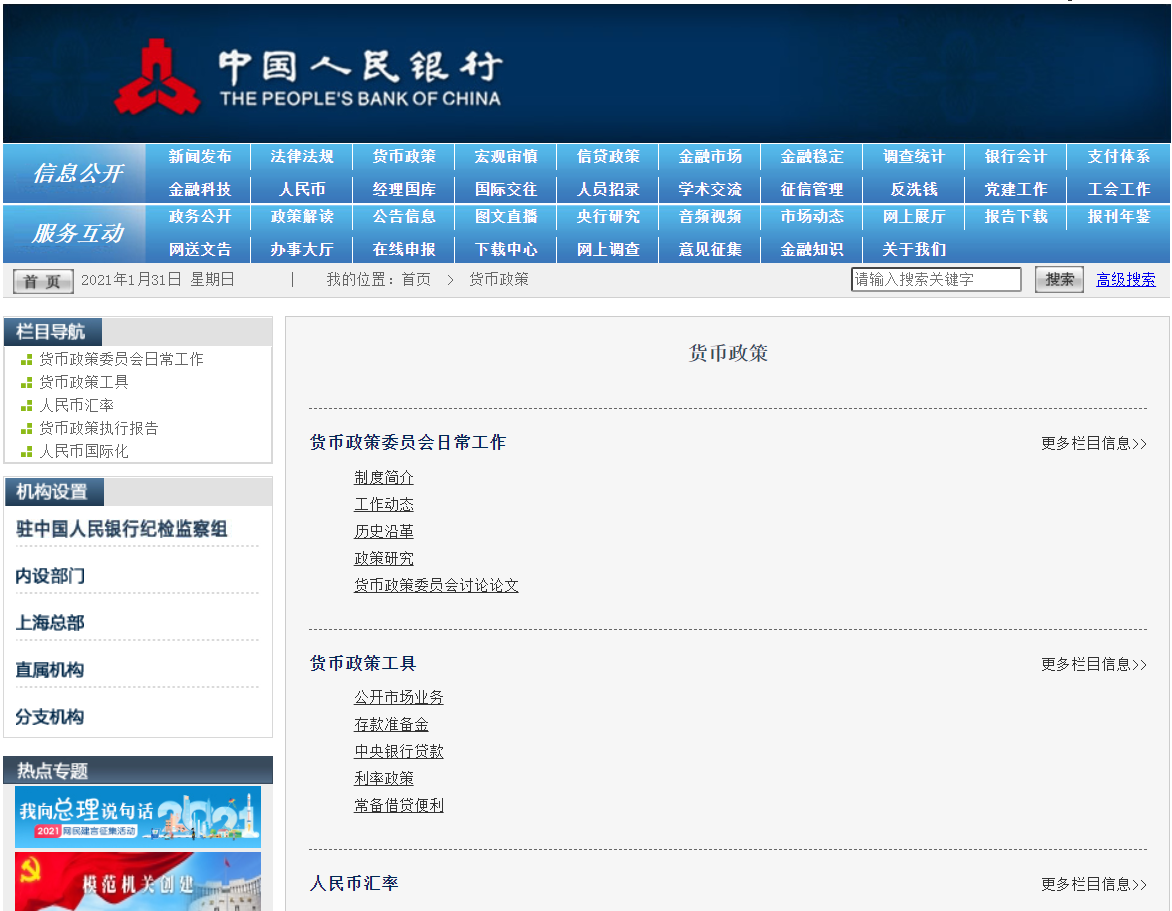Viewport: 1172px width, 911px height.
Task: Click 更多栏目信息 next to 货币政策工具
Action: click(x=1094, y=663)
